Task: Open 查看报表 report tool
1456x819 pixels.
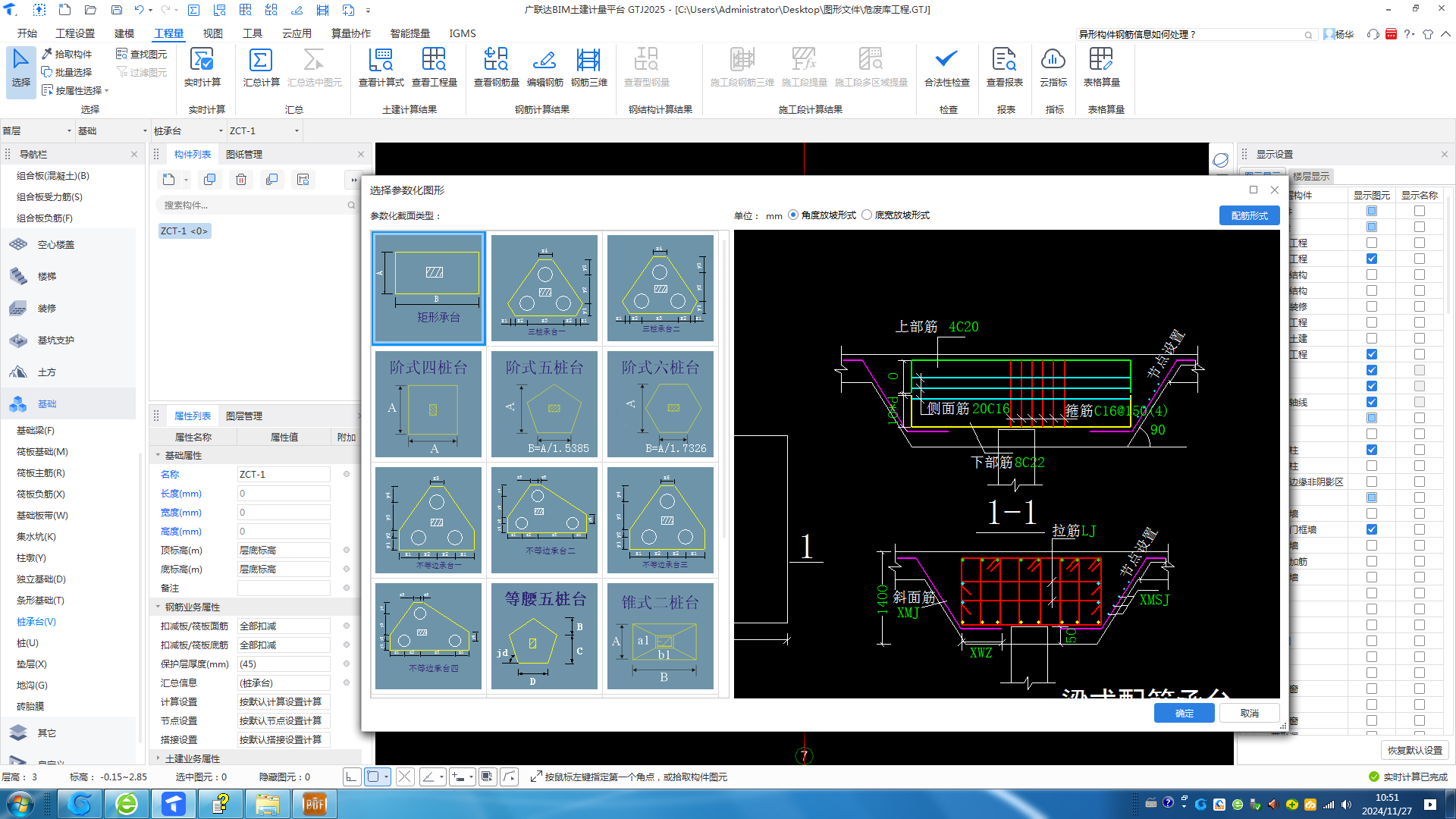Action: 1004,67
